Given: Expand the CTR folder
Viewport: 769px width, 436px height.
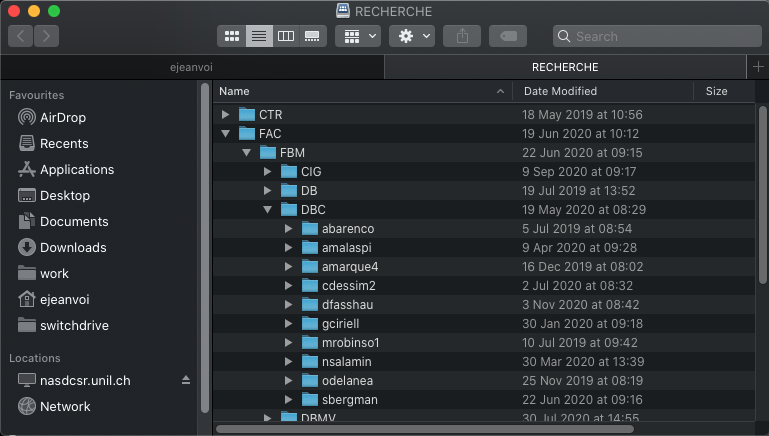Looking at the screenshot, I should (226, 115).
